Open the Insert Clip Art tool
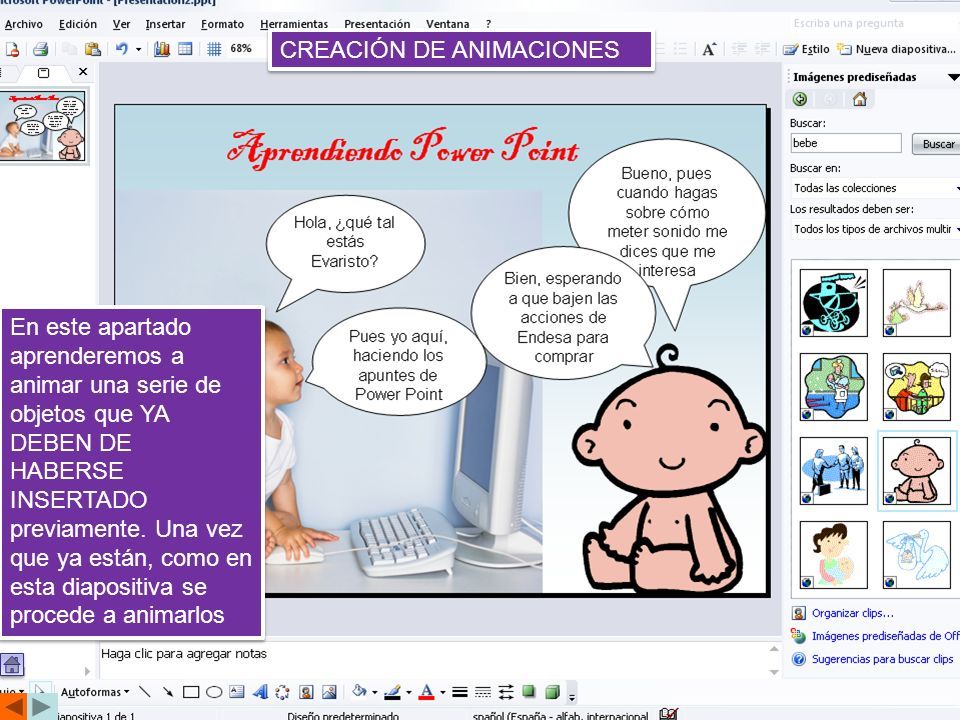The height and width of the screenshot is (720, 960). pyautogui.click(x=306, y=692)
